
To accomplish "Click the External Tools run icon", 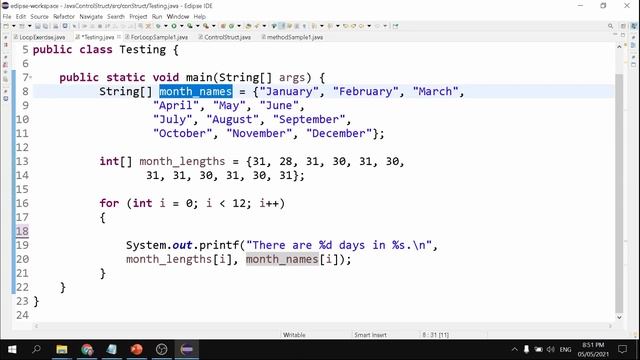I will click(206, 26).
